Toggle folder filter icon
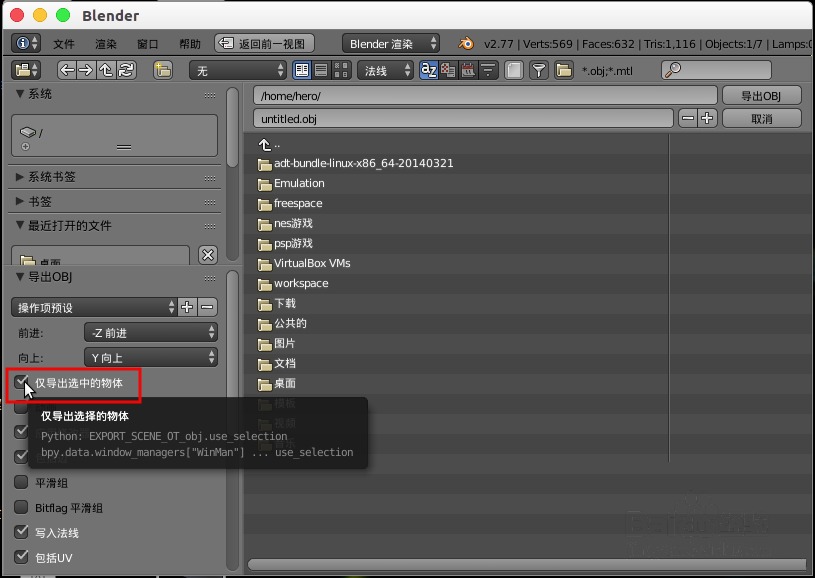815x578 pixels. [x=563, y=70]
